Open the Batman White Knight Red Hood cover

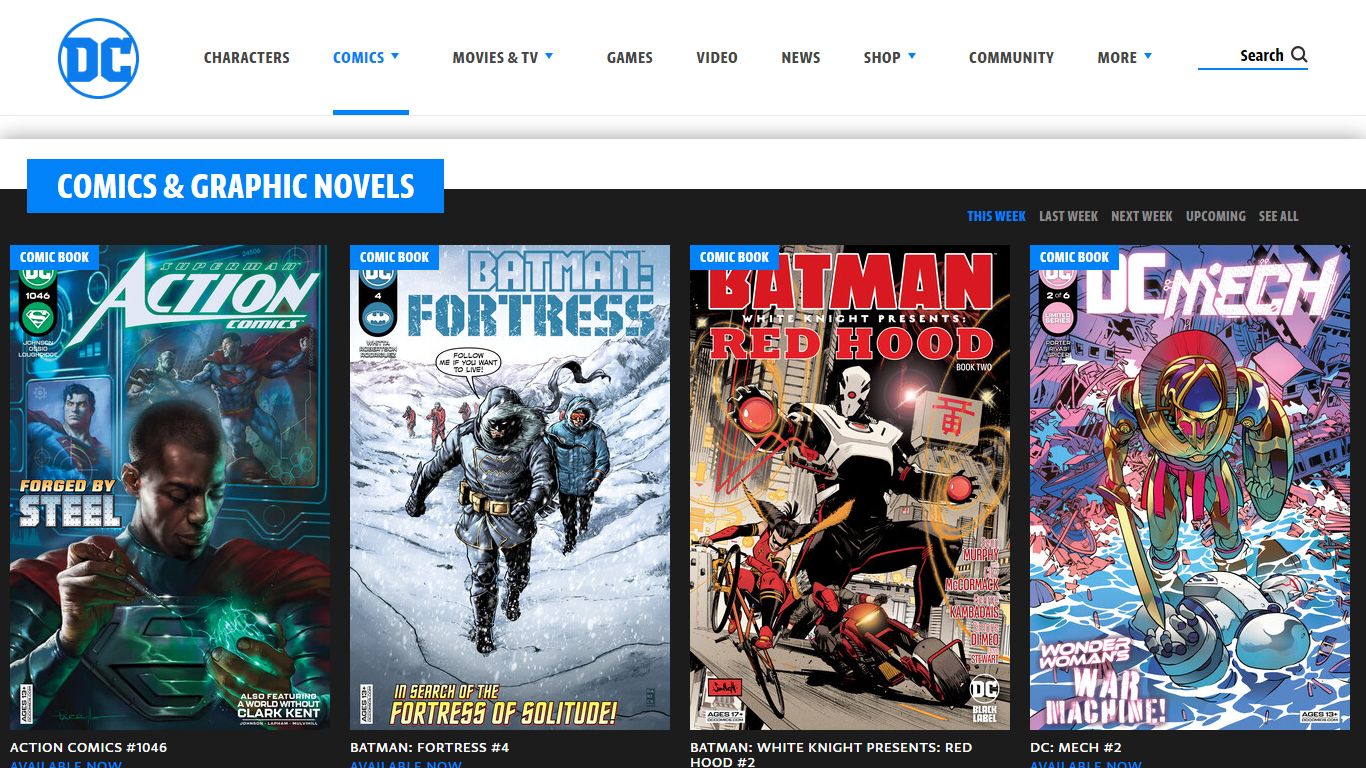tap(850, 488)
